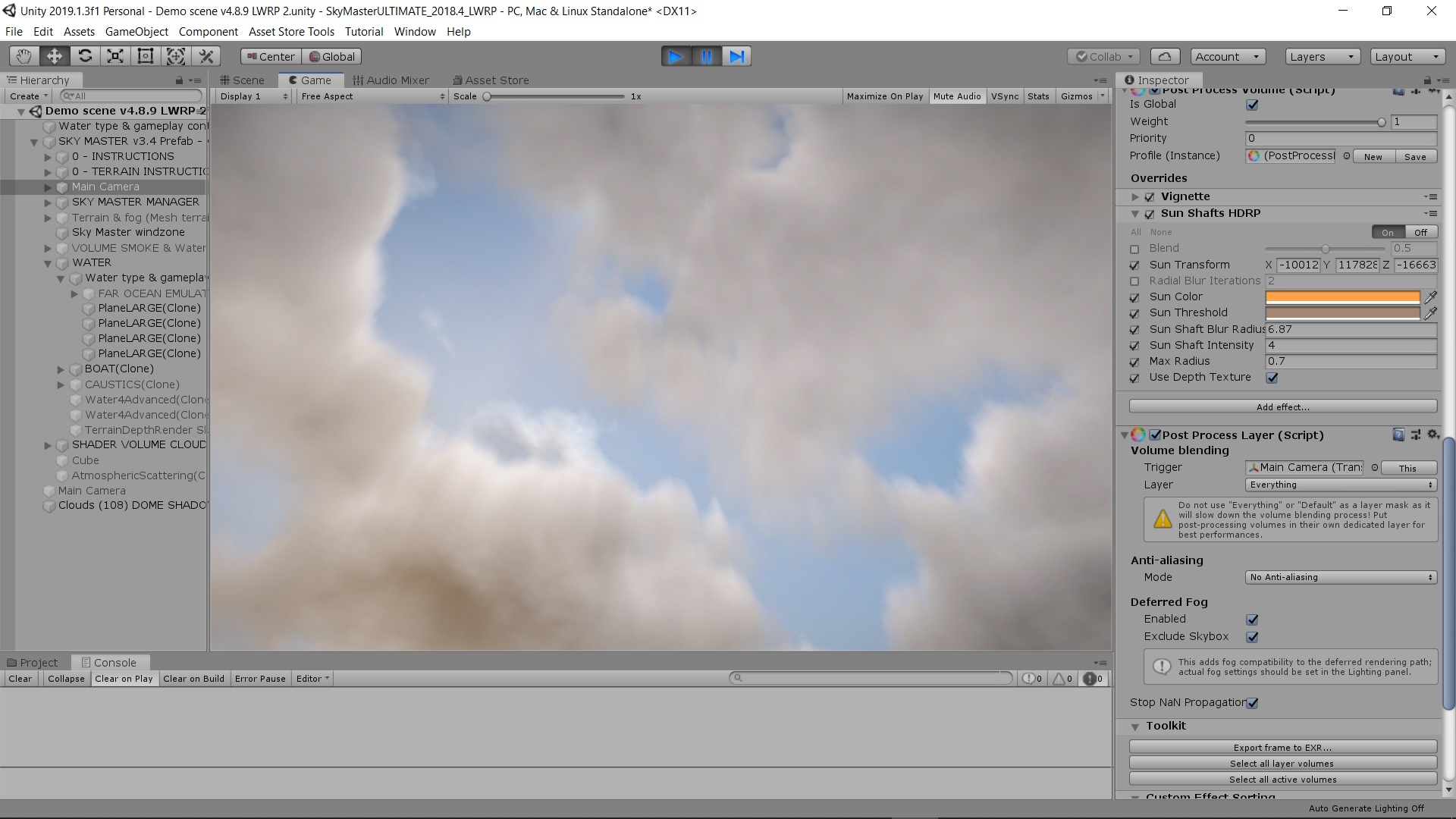
Task: Select the Rotate tool
Action: 84,55
